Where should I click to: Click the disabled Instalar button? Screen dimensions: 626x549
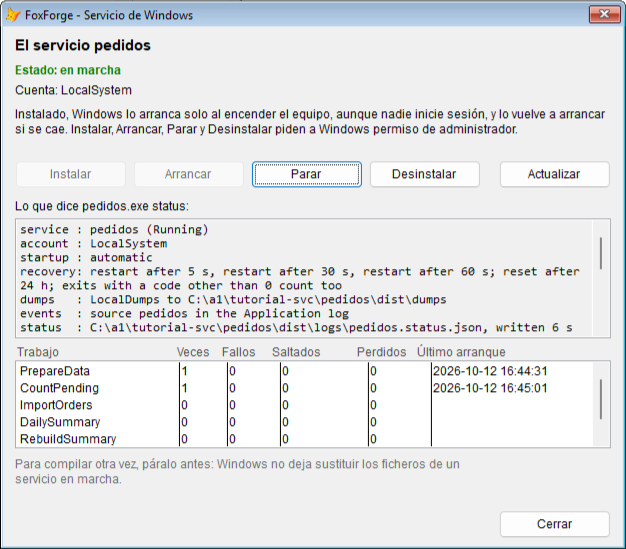pyautogui.click(x=71, y=174)
